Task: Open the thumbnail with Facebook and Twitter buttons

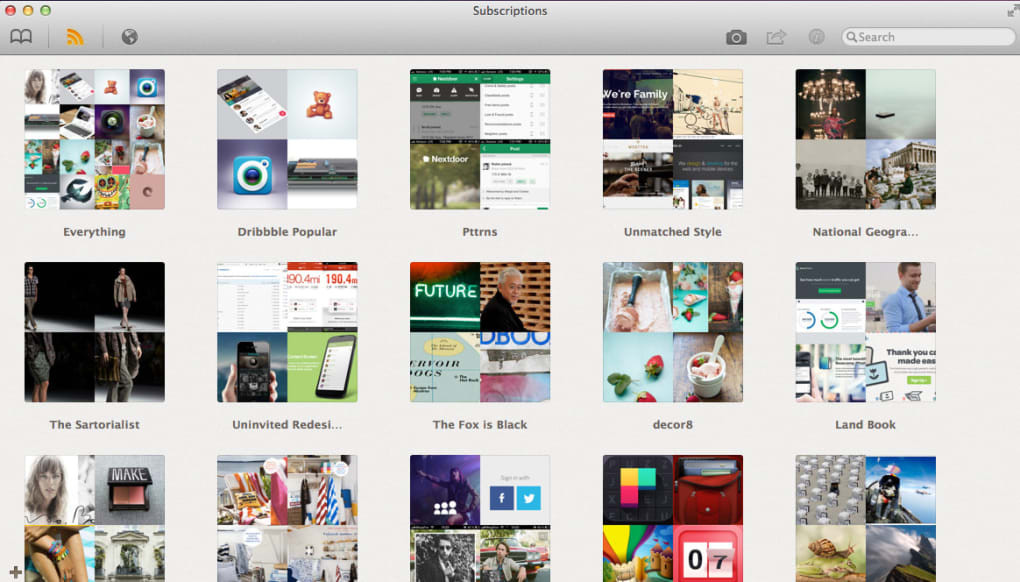Action: pyautogui.click(x=480, y=518)
